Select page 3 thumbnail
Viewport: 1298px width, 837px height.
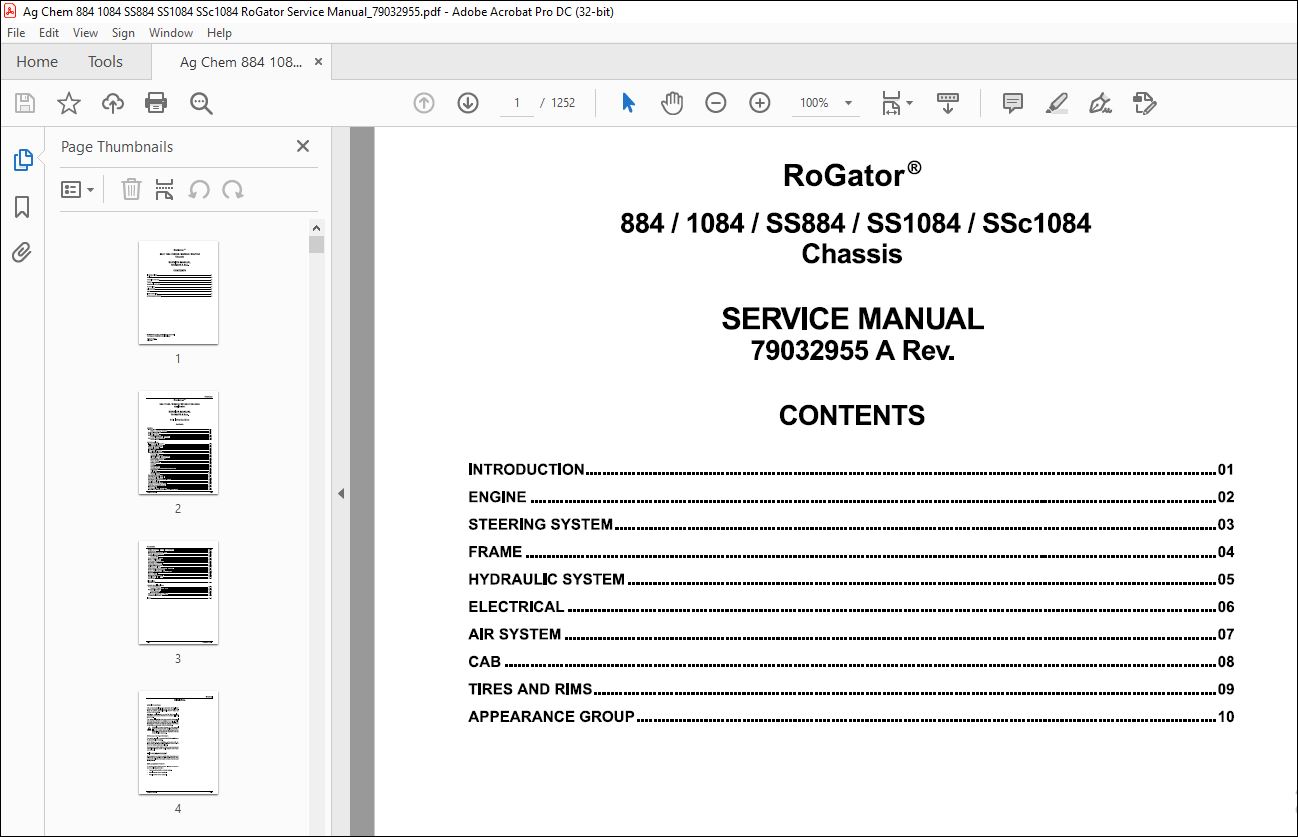pos(178,592)
